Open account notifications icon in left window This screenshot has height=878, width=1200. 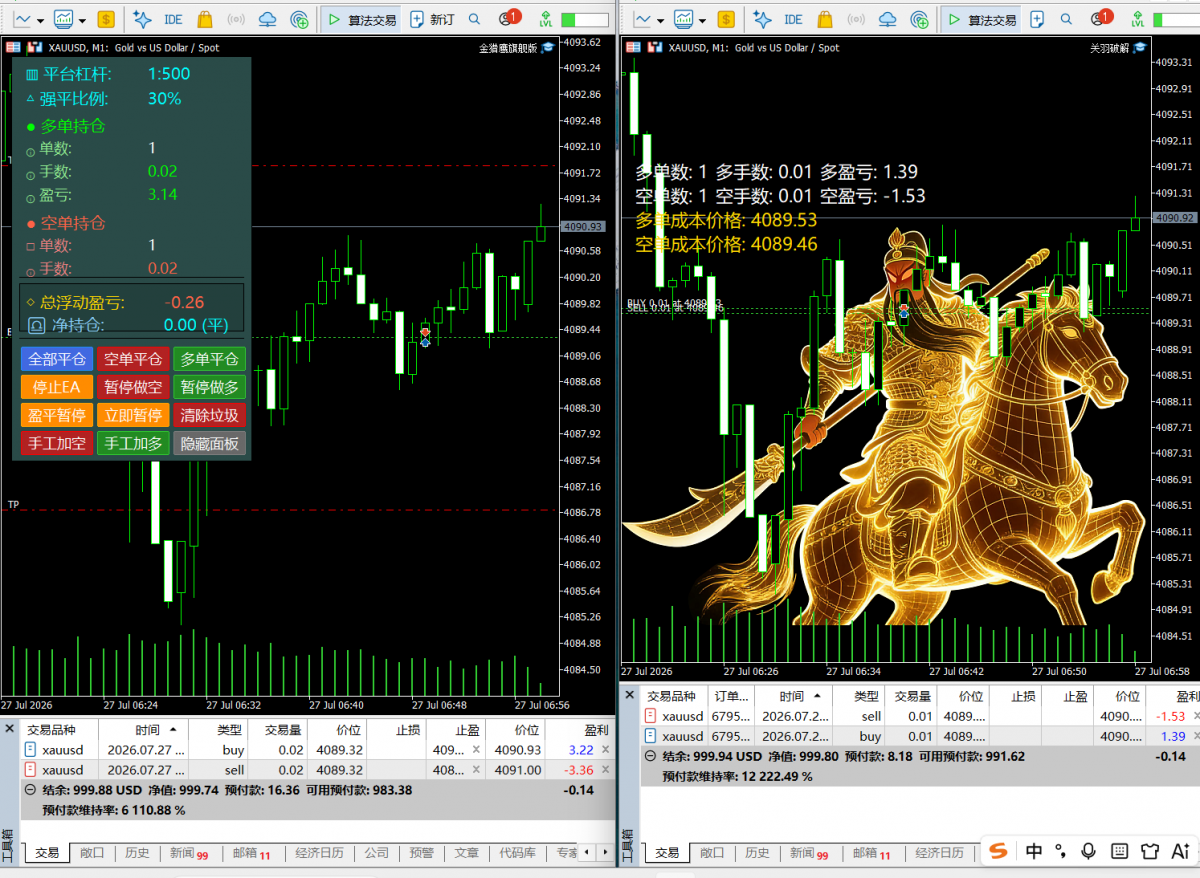click(509, 18)
